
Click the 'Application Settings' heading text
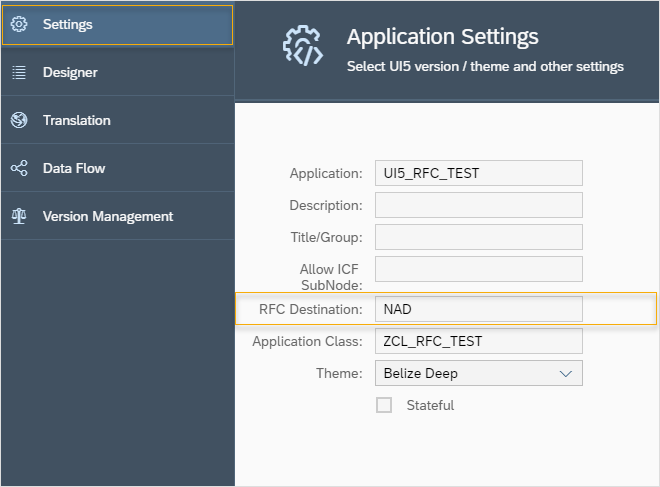point(442,37)
